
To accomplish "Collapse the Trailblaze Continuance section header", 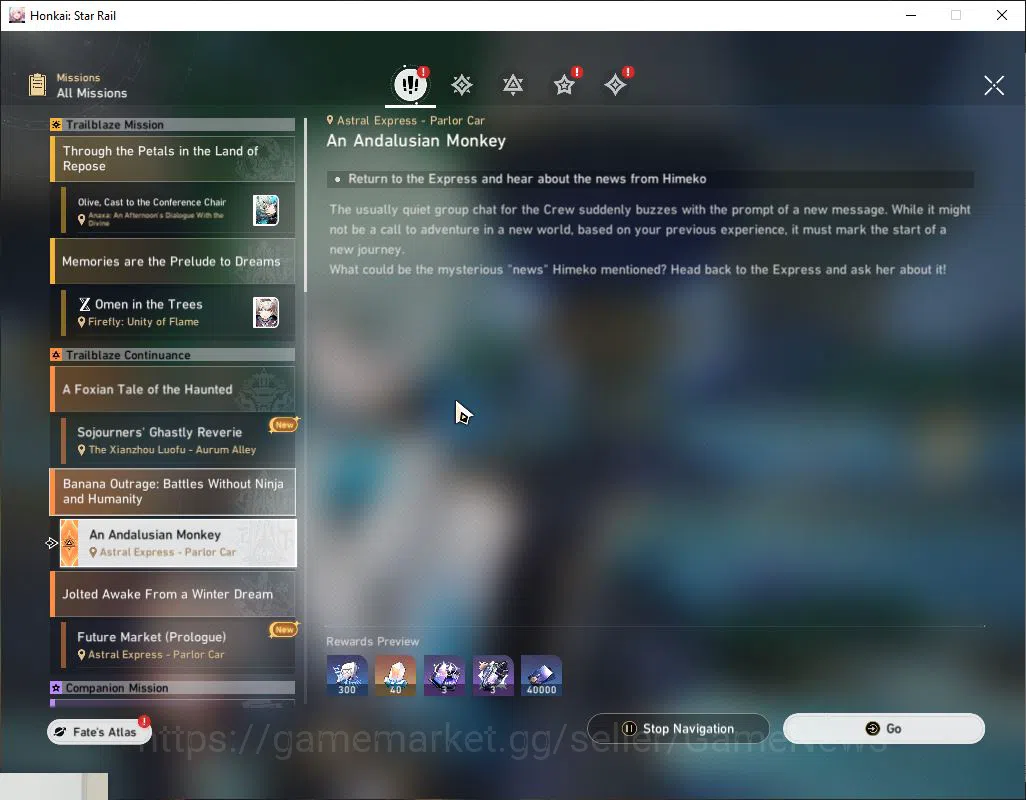I will (173, 355).
